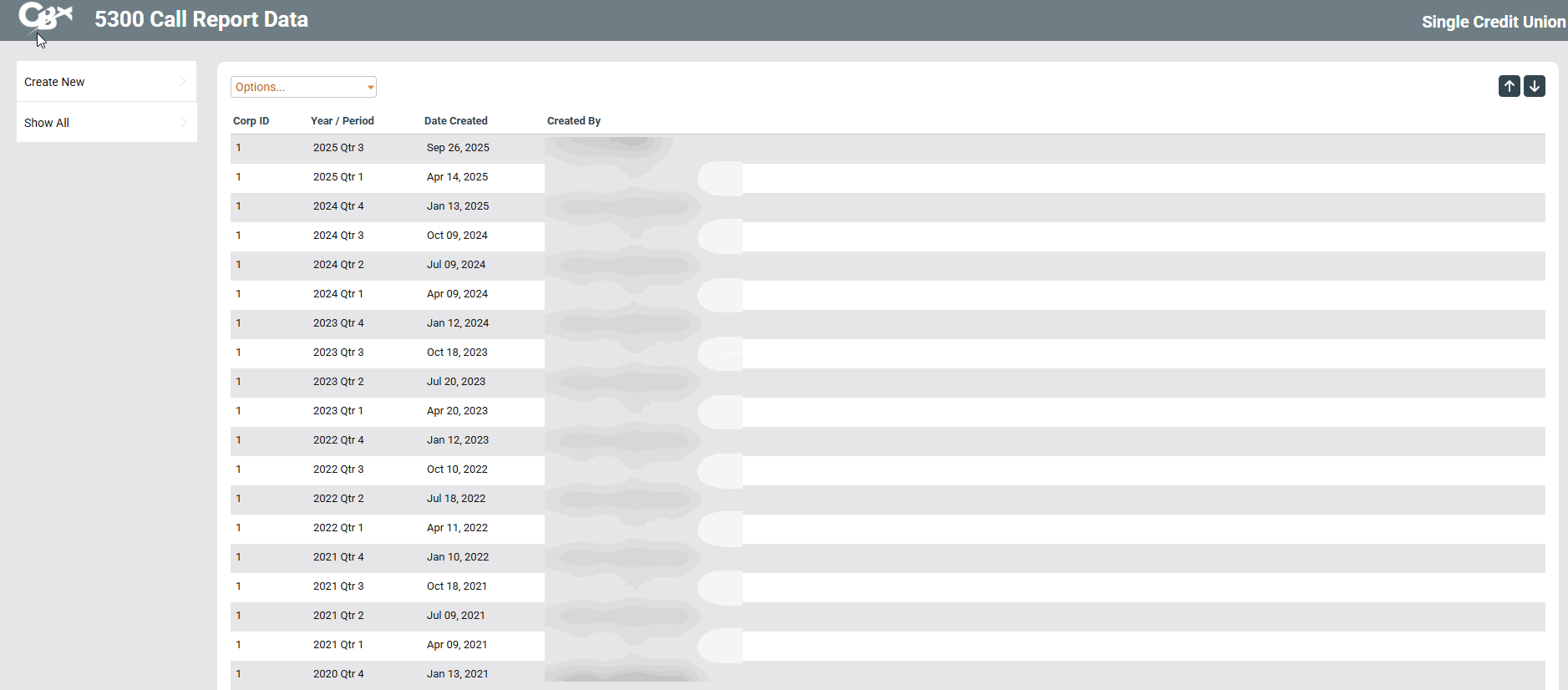Click the Corp ID column header
The image size is (1568, 690).
[x=251, y=121]
